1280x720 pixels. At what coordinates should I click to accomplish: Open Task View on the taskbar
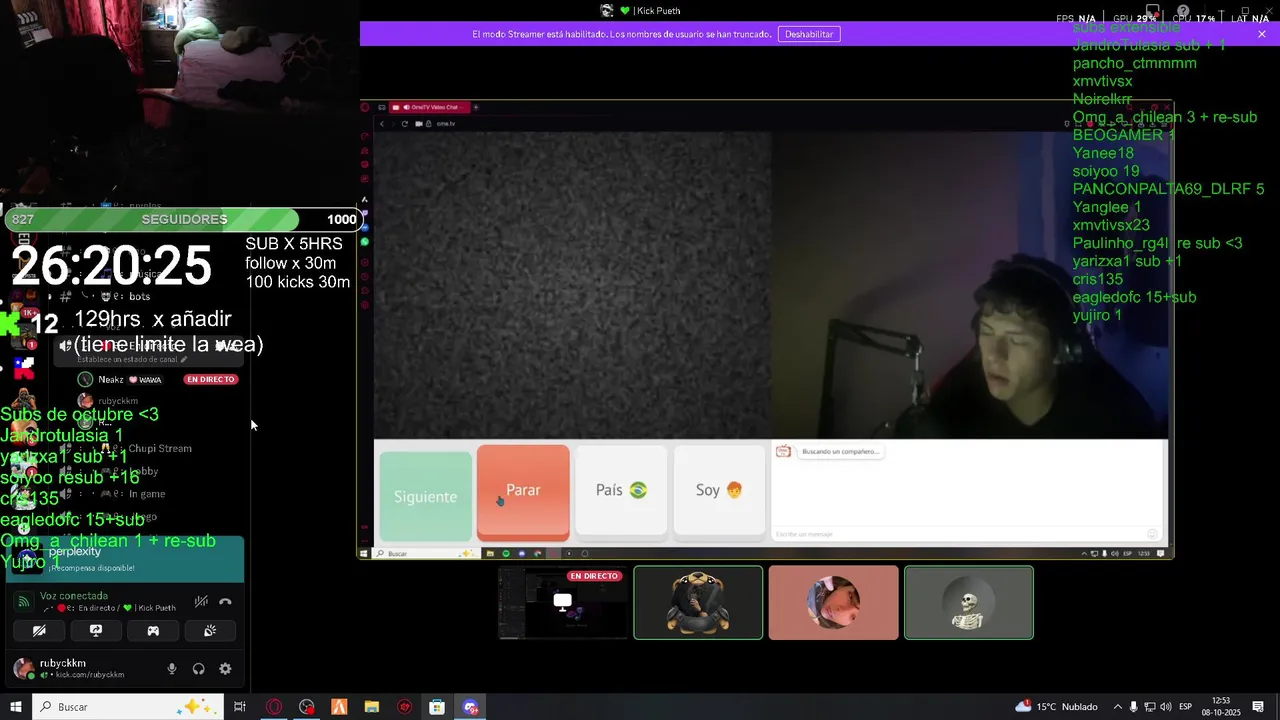[240, 707]
